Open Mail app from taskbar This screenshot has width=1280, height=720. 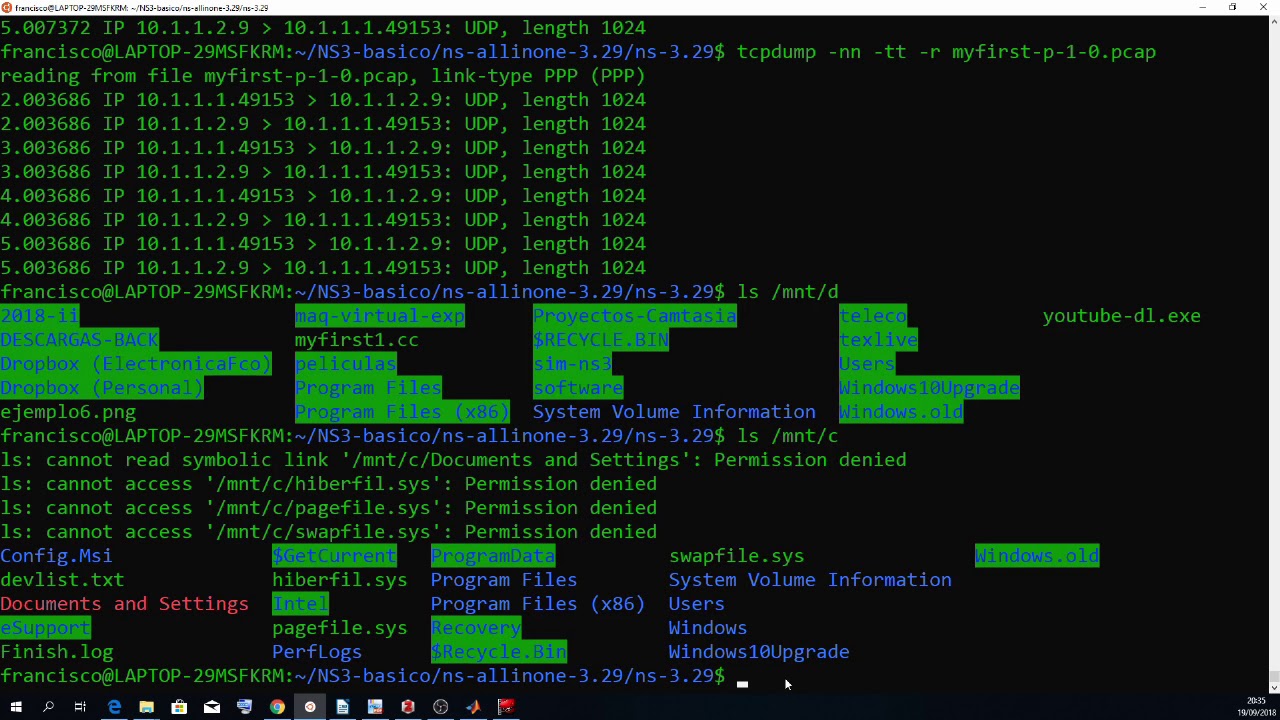click(212, 707)
